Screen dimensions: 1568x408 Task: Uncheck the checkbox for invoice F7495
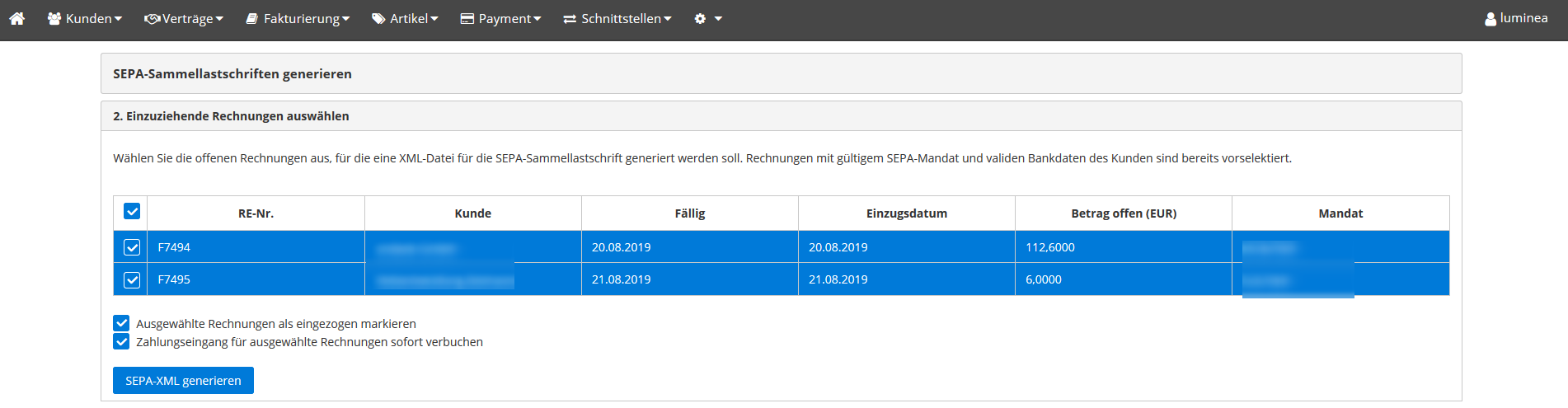point(132,279)
